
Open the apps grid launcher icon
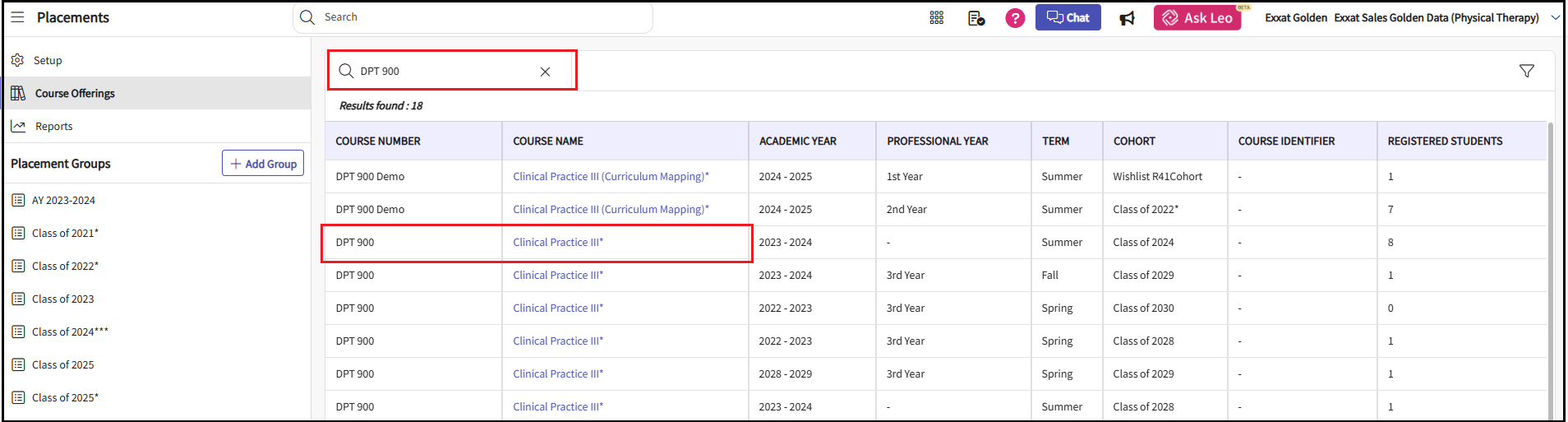click(x=936, y=18)
